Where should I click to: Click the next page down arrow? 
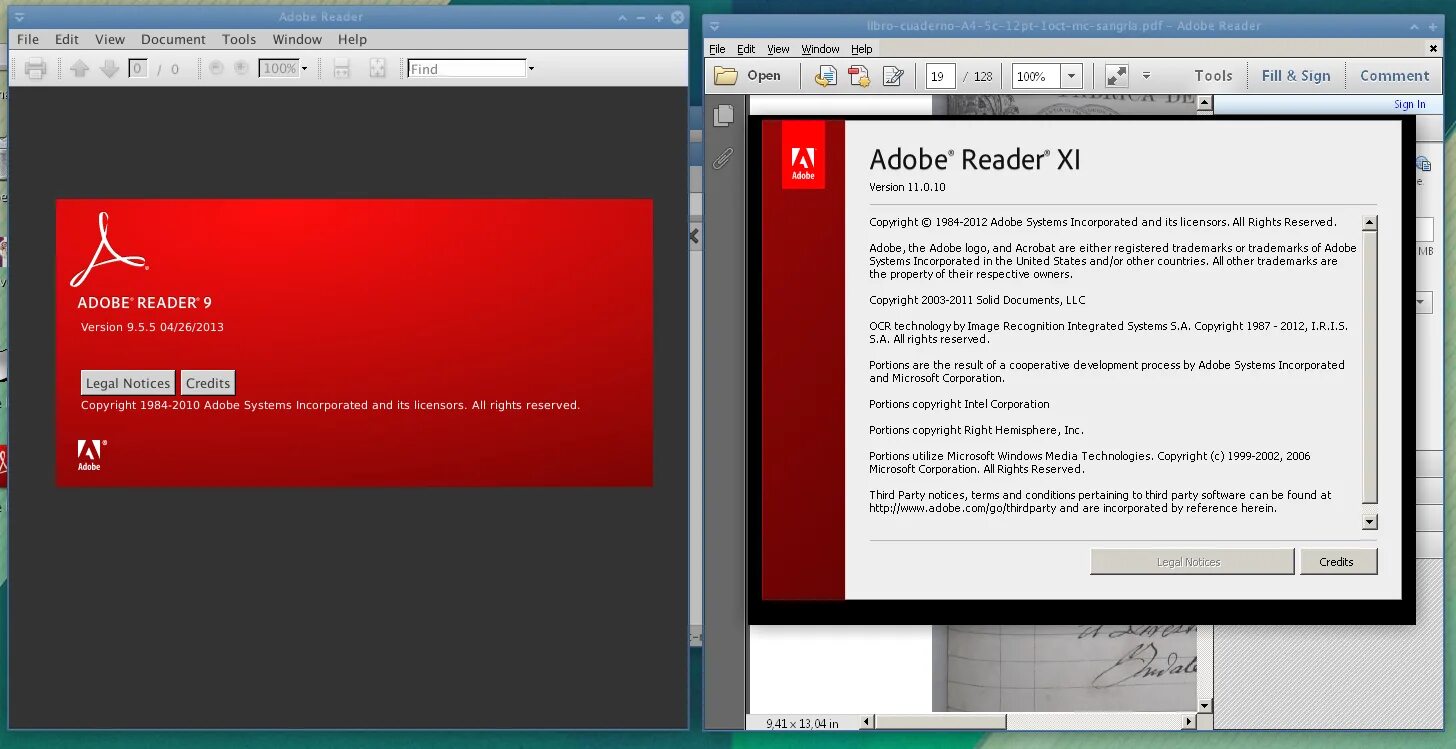110,68
